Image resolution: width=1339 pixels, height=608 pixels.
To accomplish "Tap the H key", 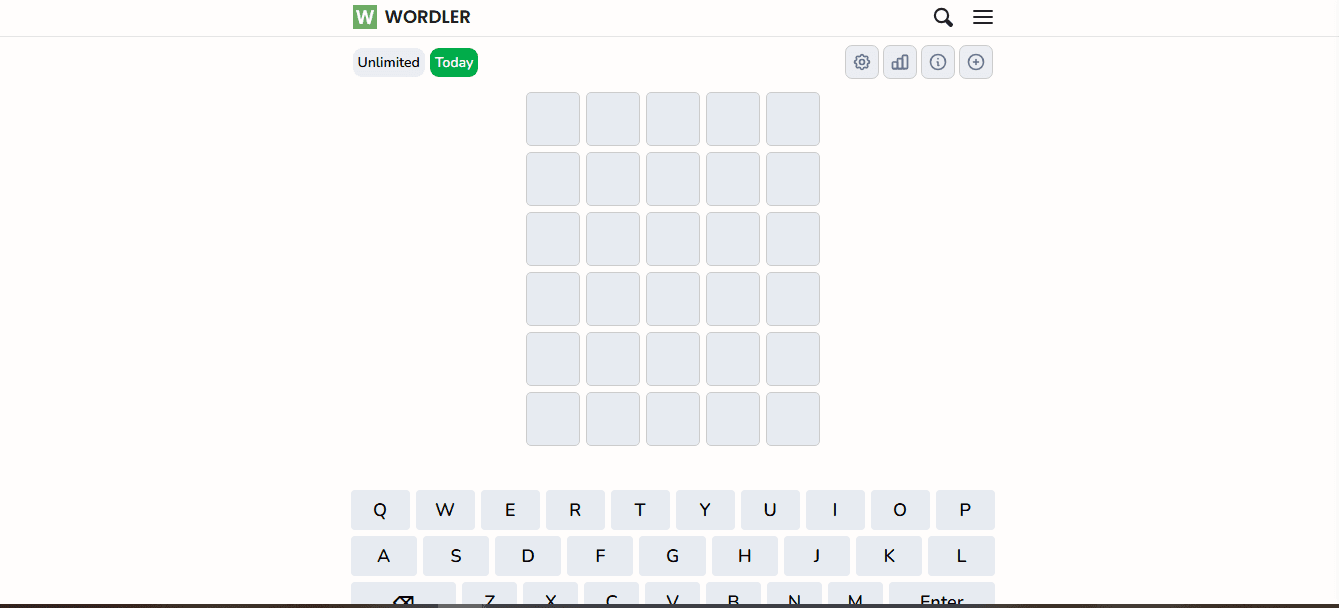I will [x=745, y=556].
